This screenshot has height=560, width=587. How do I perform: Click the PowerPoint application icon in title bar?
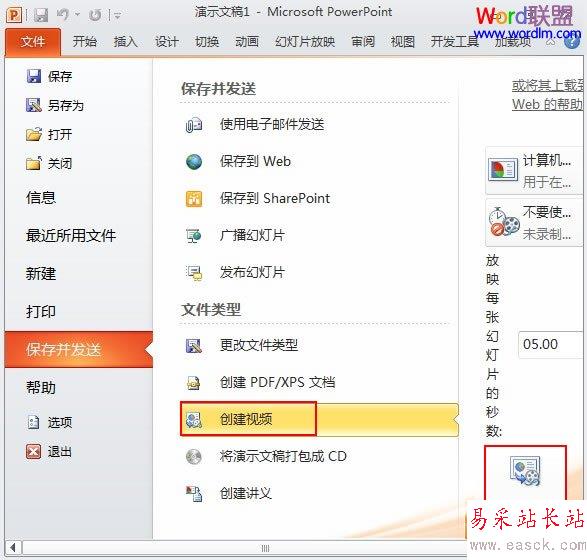pyautogui.click(x=14, y=15)
